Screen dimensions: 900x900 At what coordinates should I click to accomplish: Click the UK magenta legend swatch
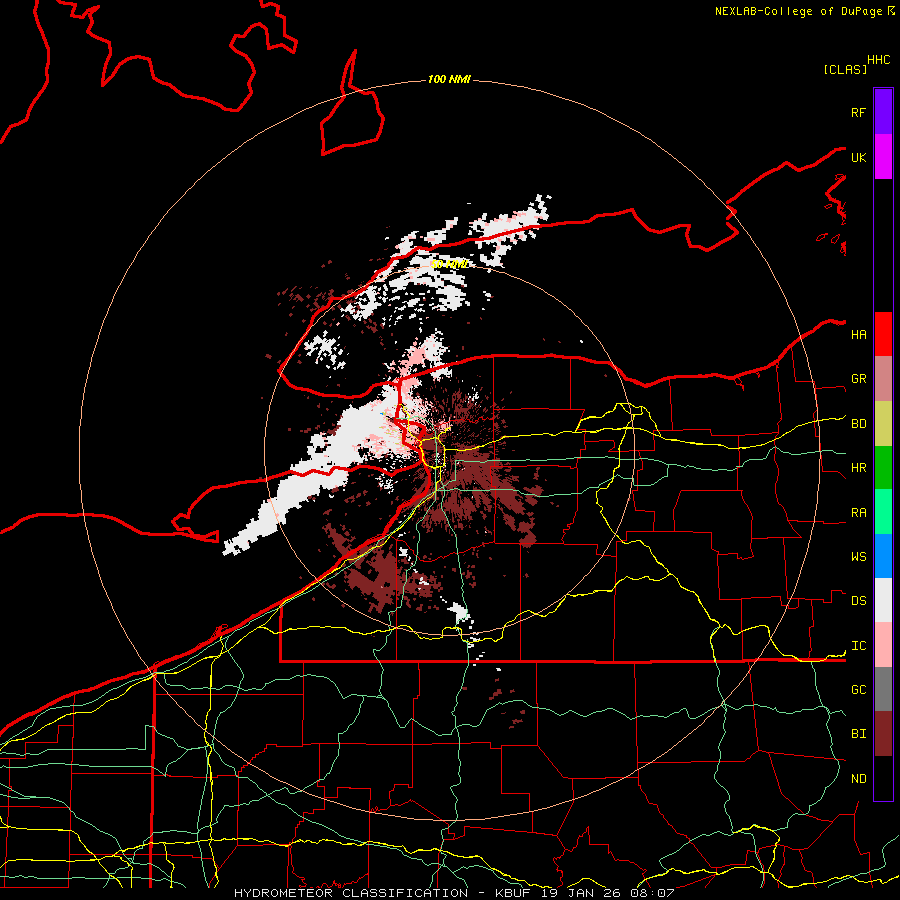(883, 157)
